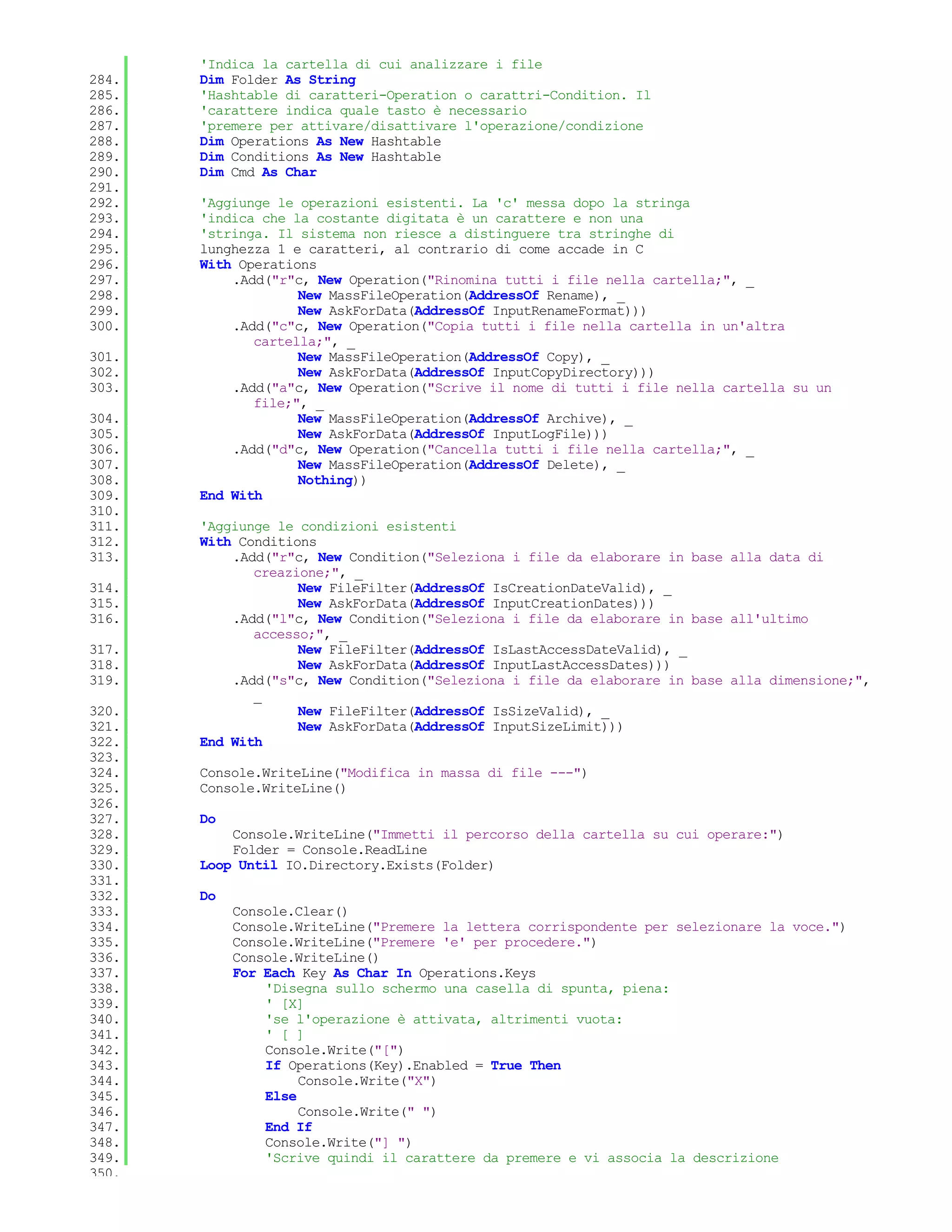Click the 'Nothing' keyword on line 308
The image size is (952, 1232).
point(325,480)
